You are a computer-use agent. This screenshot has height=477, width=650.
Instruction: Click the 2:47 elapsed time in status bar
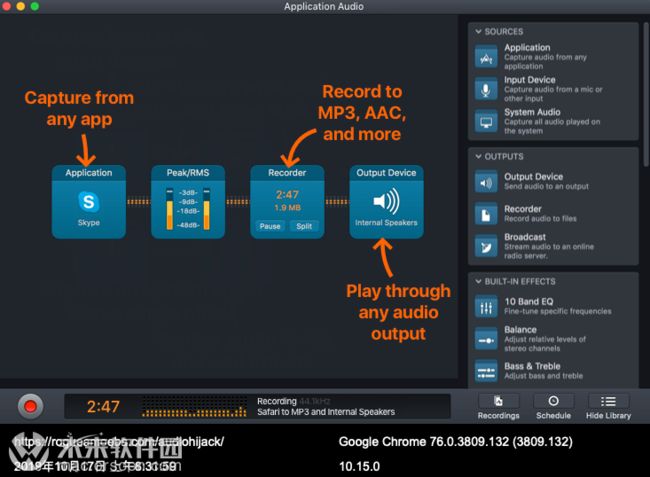[103, 407]
